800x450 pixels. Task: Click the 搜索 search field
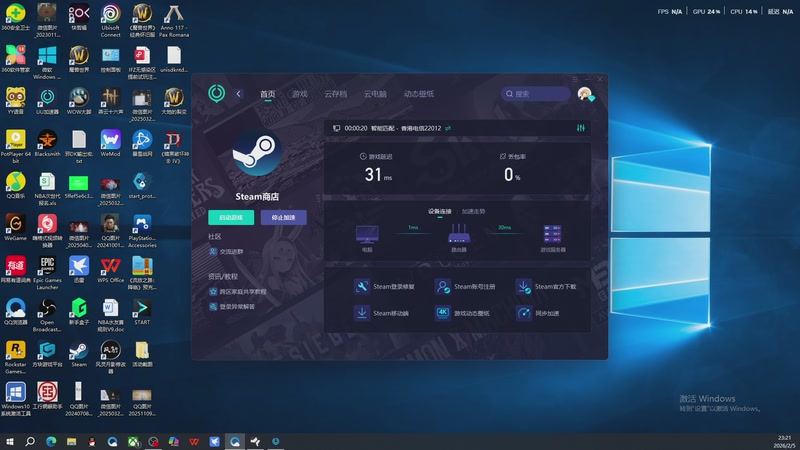(x=535, y=94)
